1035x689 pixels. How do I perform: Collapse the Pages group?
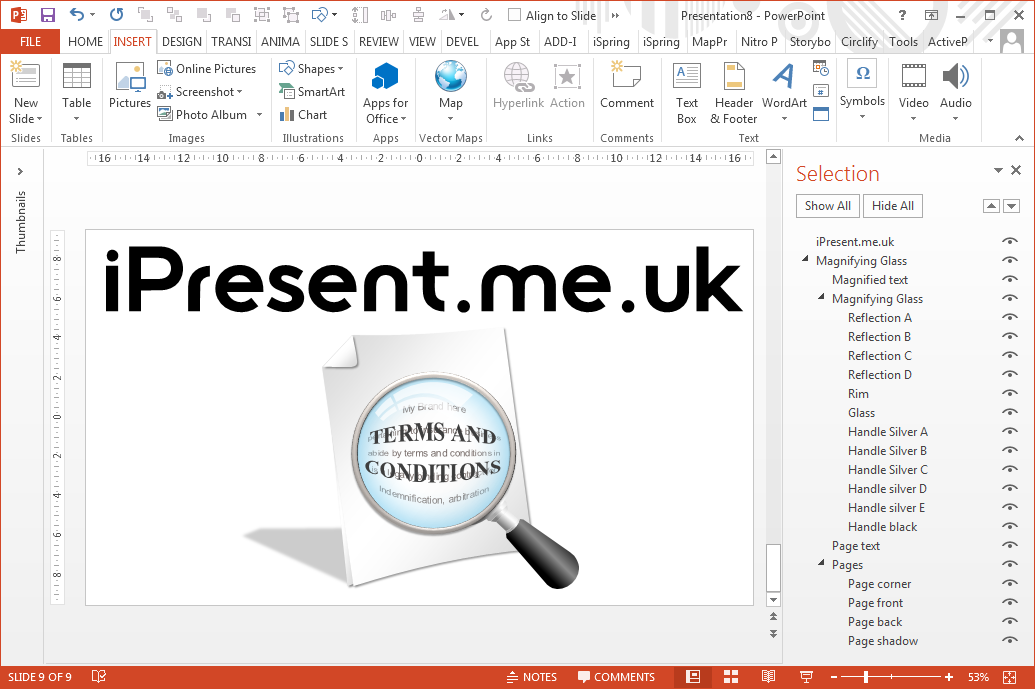pyautogui.click(x=821, y=564)
